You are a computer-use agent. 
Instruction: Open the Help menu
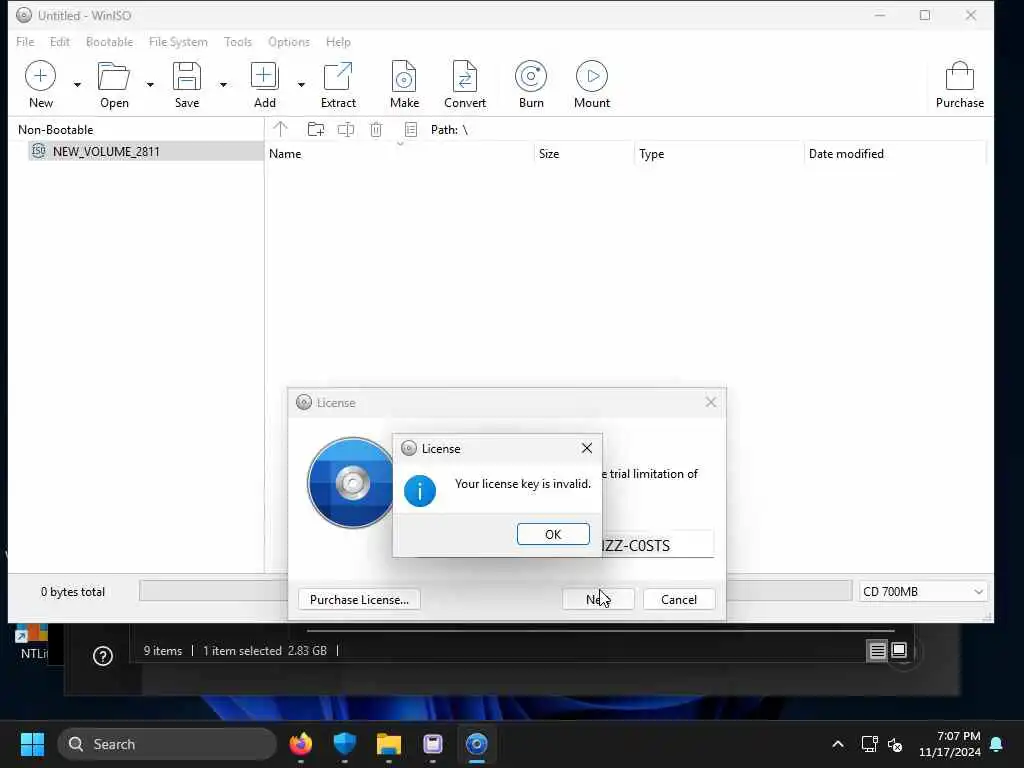coord(338,42)
